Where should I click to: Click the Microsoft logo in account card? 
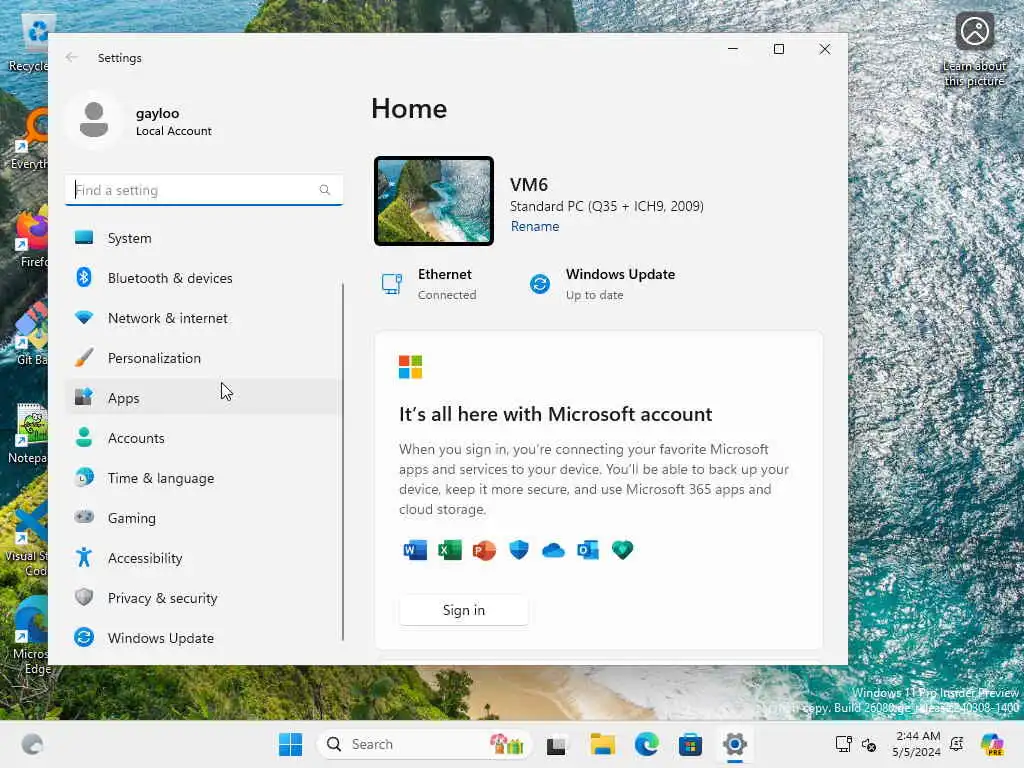click(x=411, y=367)
